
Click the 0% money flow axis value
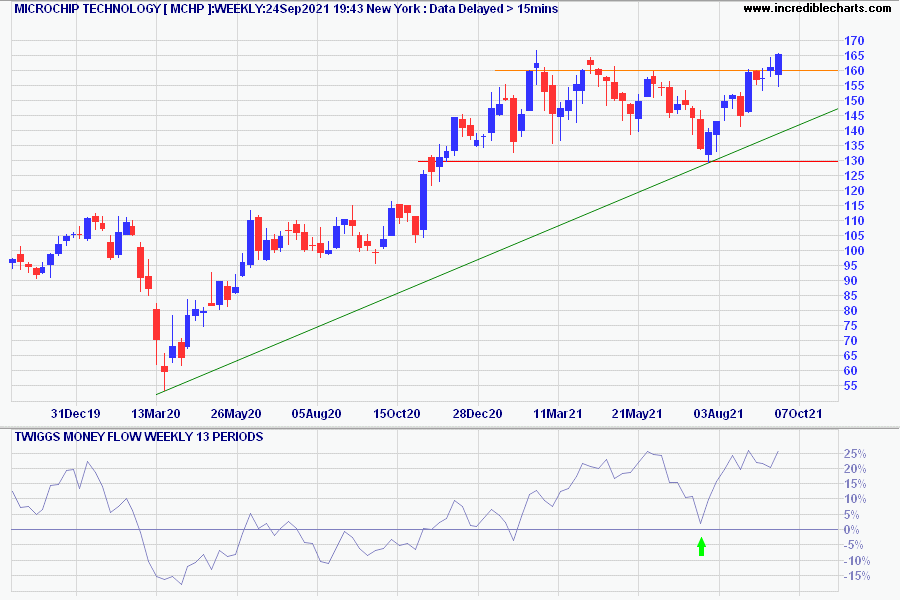[x=852, y=530]
